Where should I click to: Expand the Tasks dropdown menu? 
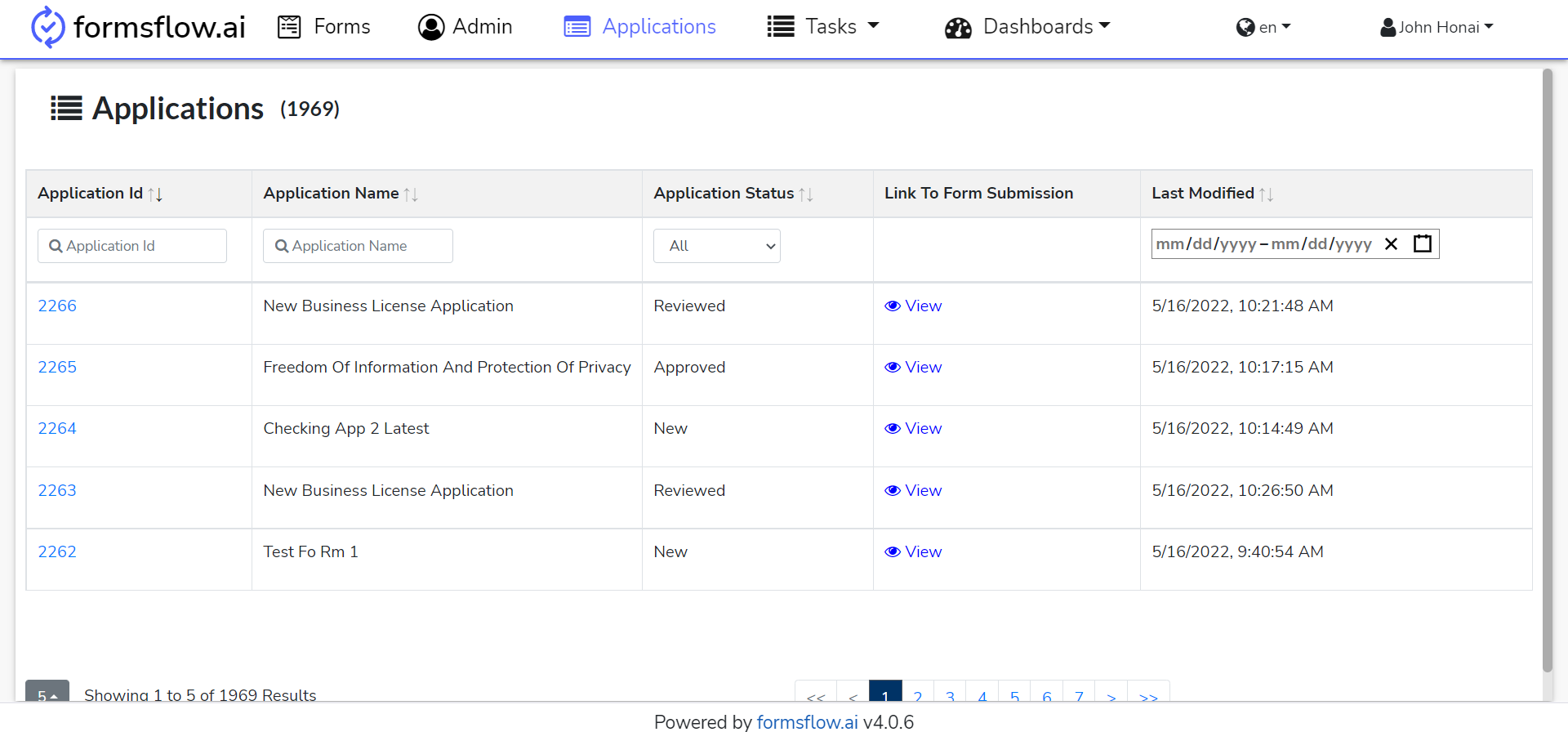coord(823,27)
